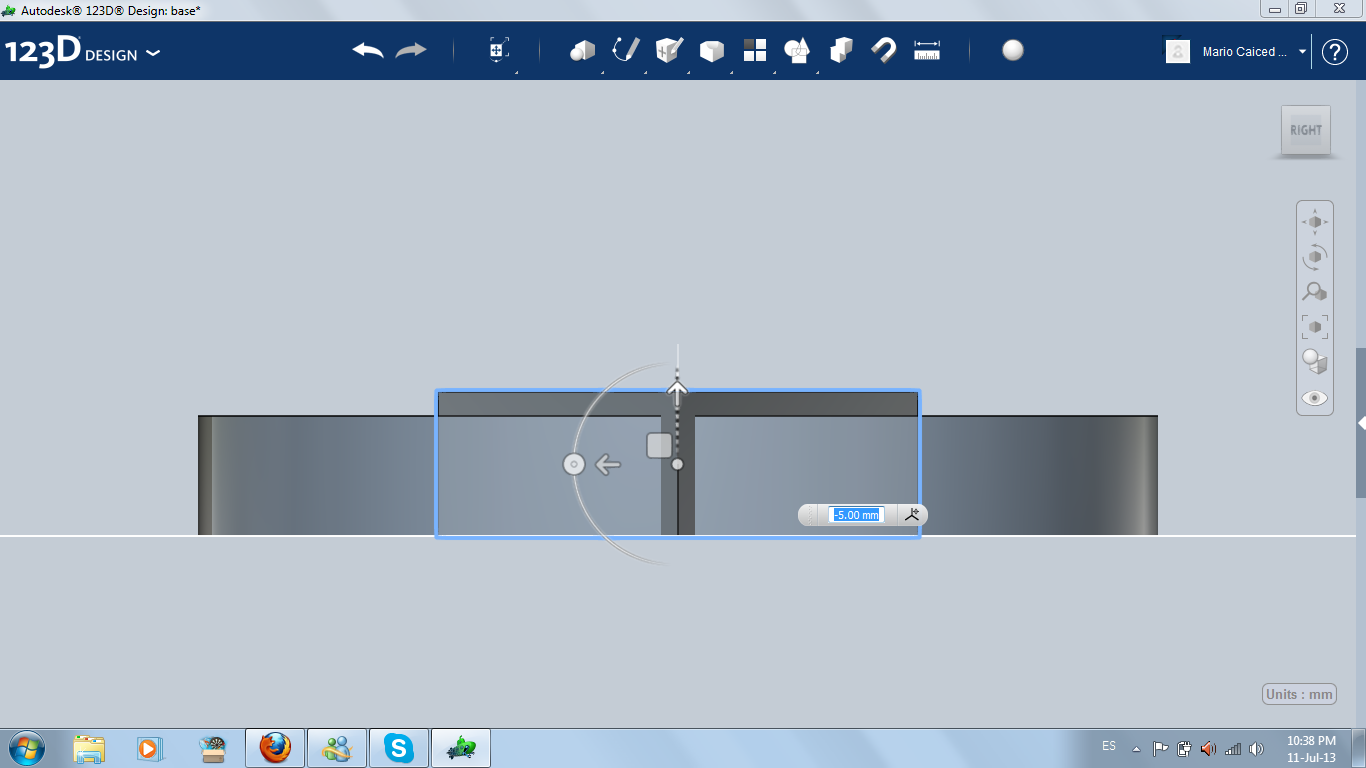Click the circular rotate handle on manipulator

pyautogui.click(x=573, y=464)
